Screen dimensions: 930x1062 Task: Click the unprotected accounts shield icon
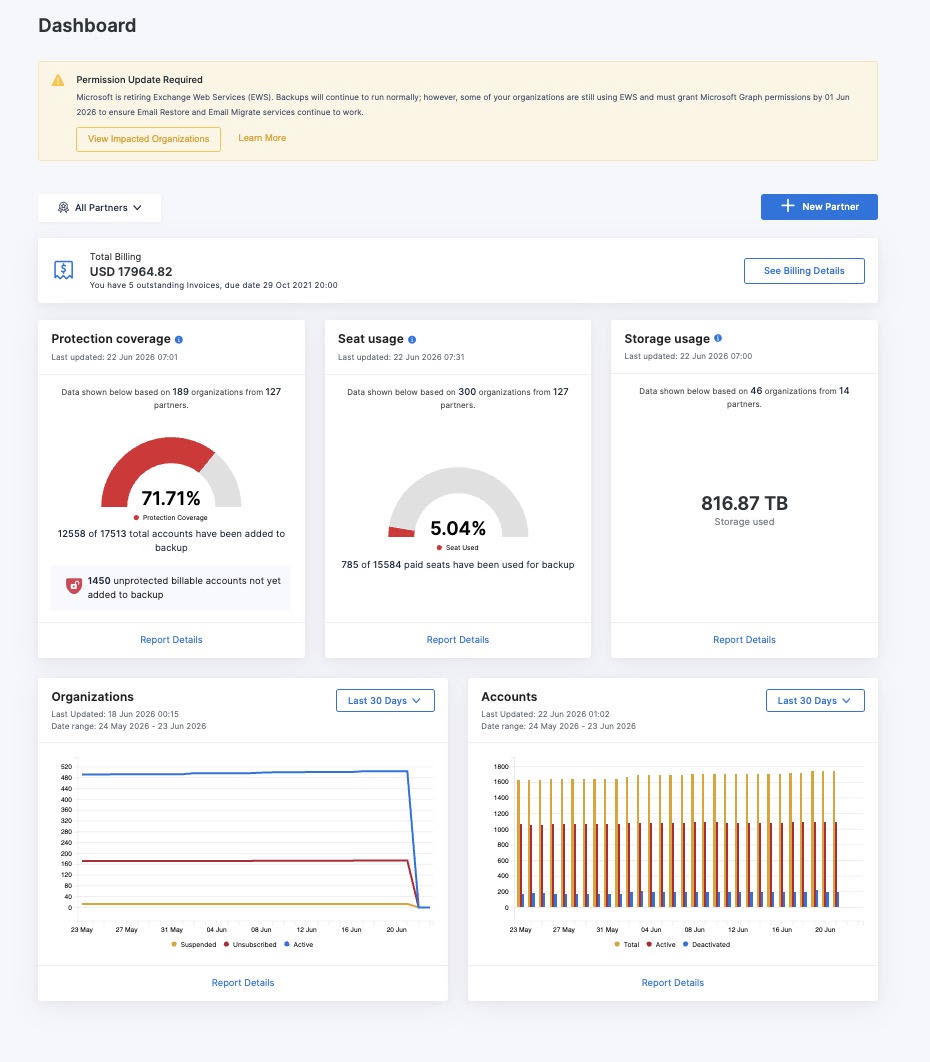coord(74,585)
